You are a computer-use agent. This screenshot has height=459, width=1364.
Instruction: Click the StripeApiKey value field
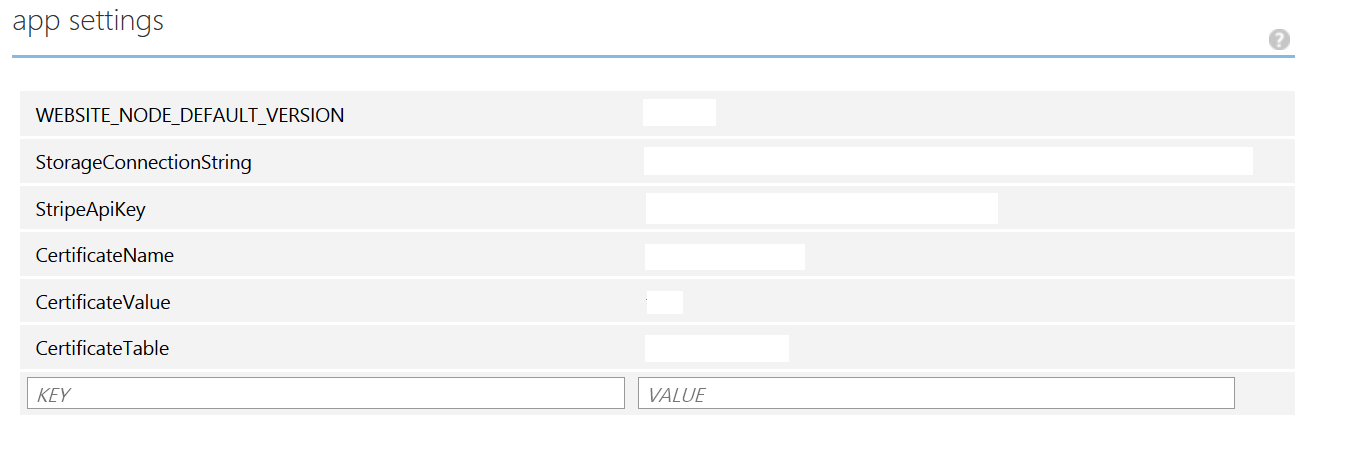pyautogui.click(x=822, y=208)
